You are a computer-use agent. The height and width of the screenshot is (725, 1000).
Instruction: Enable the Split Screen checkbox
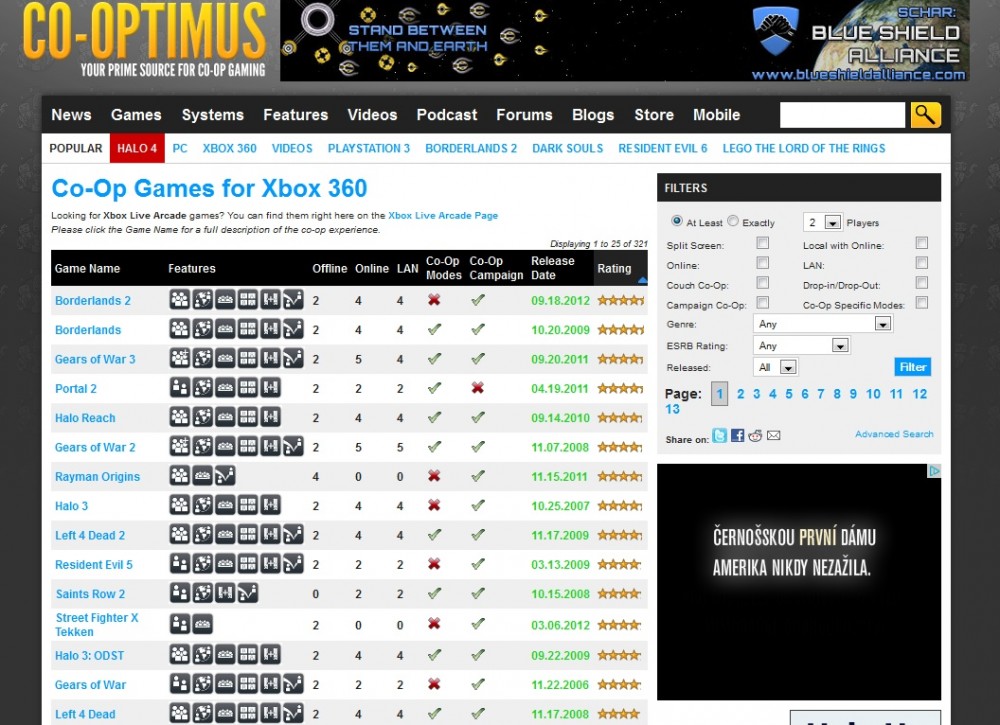click(x=763, y=243)
